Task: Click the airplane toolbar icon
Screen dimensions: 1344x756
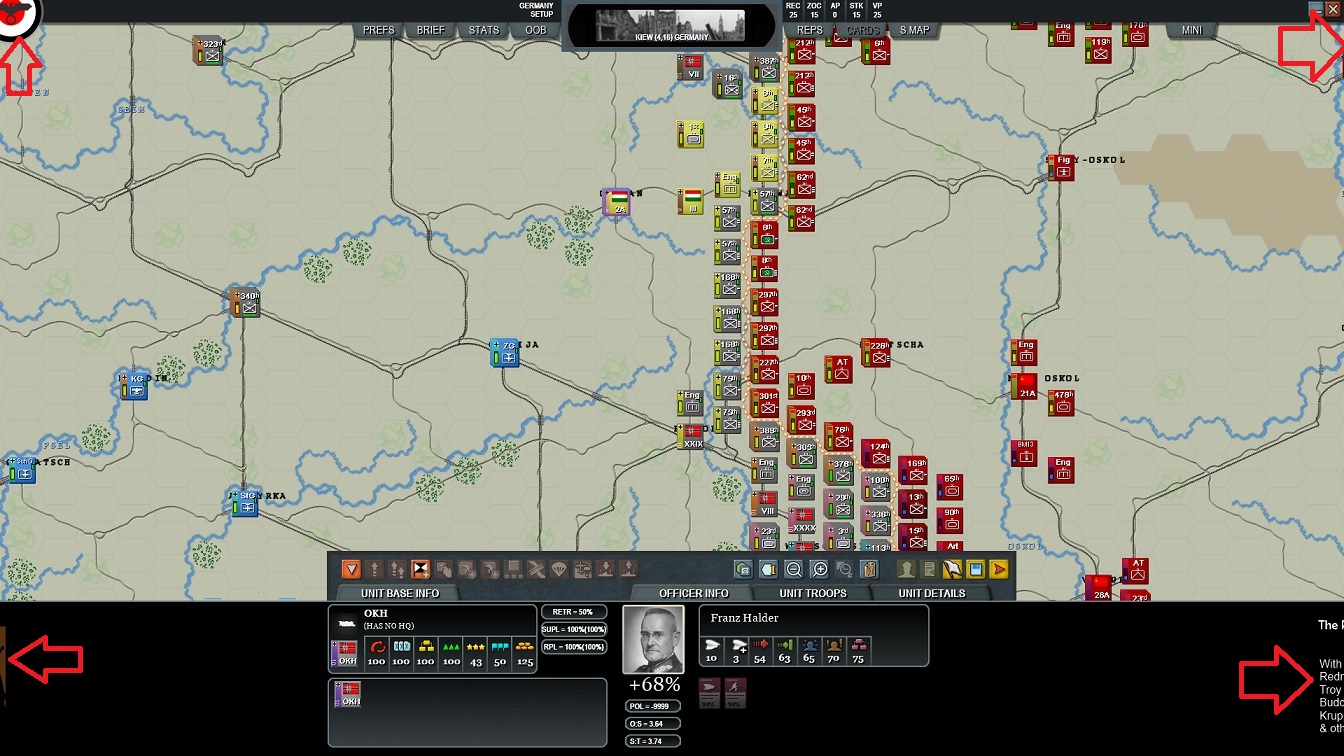Action: click(582, 569)
